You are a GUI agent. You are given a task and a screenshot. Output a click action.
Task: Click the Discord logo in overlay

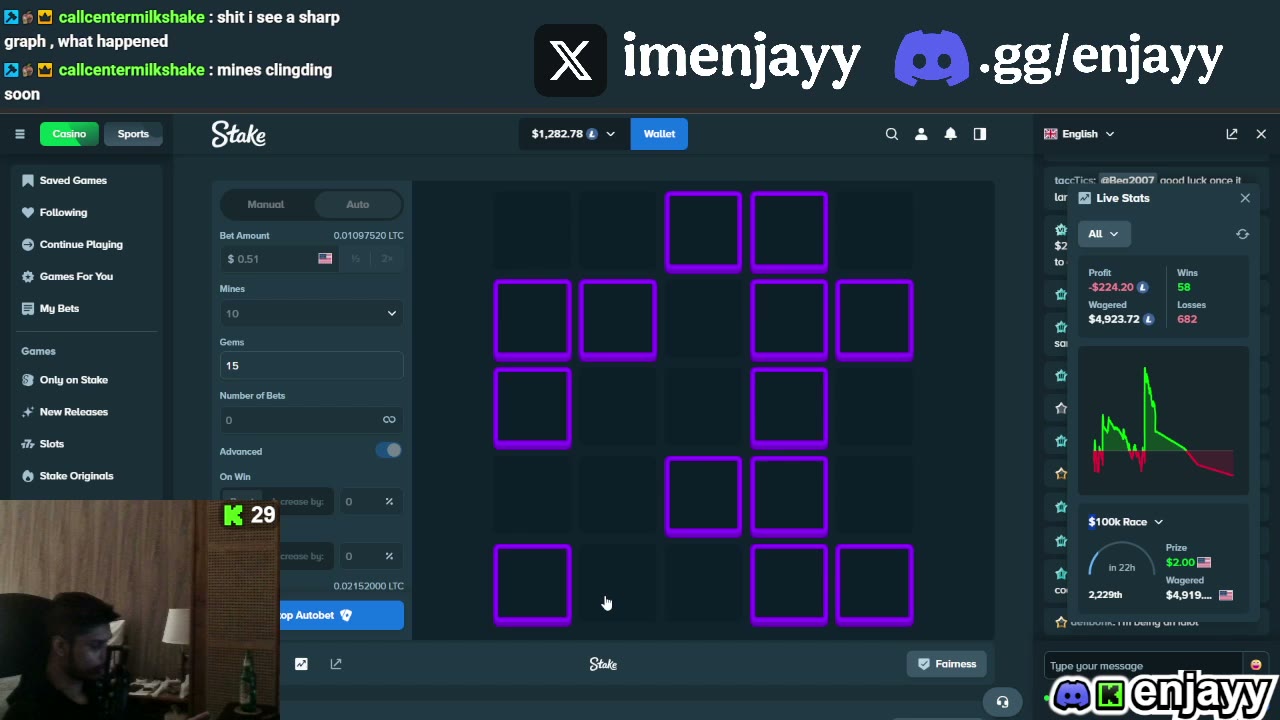click(931, 58)
